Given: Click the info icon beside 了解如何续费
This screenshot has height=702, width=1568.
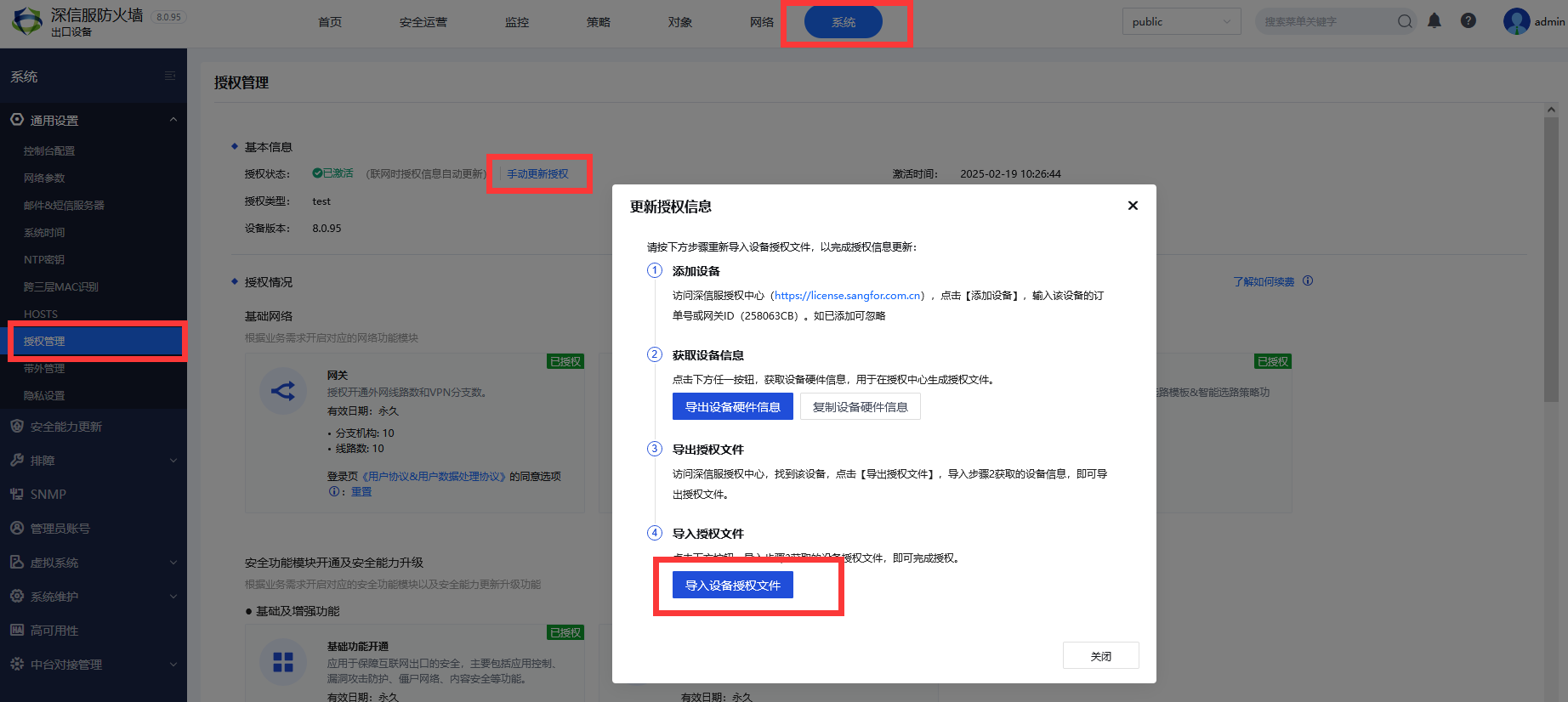Looking at the screenshot, I should click(x=1308, y=281).
